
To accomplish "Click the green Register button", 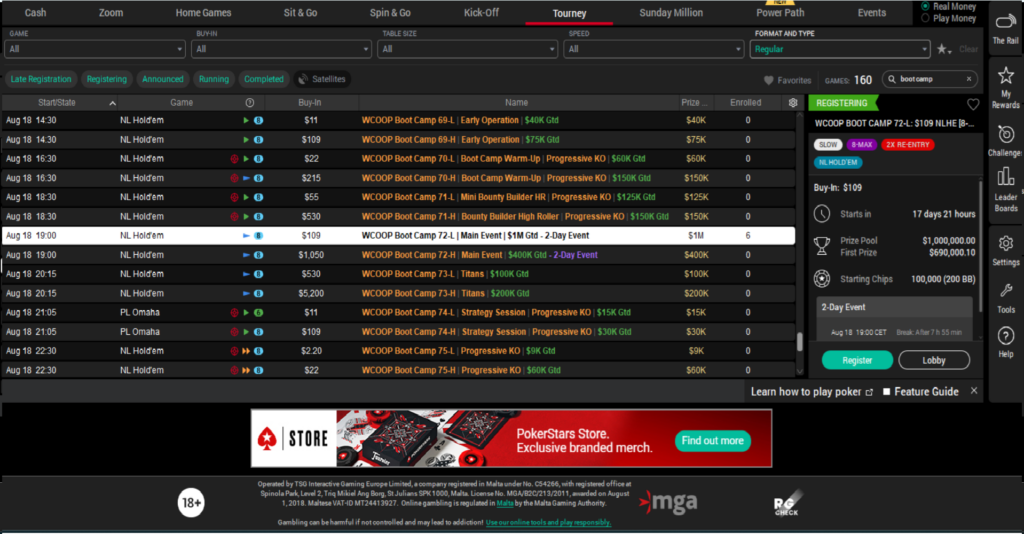I will pyautogui.click(x=857, y=360).
